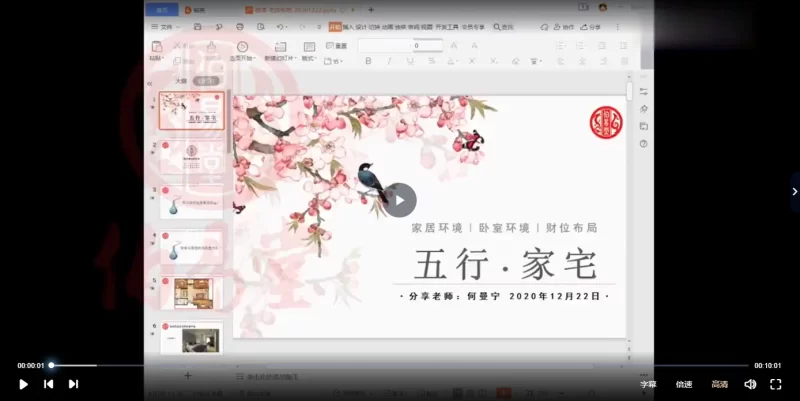800x401 pixels.
Task: Skip to the previous video
Action: click(x=48, y=384)
